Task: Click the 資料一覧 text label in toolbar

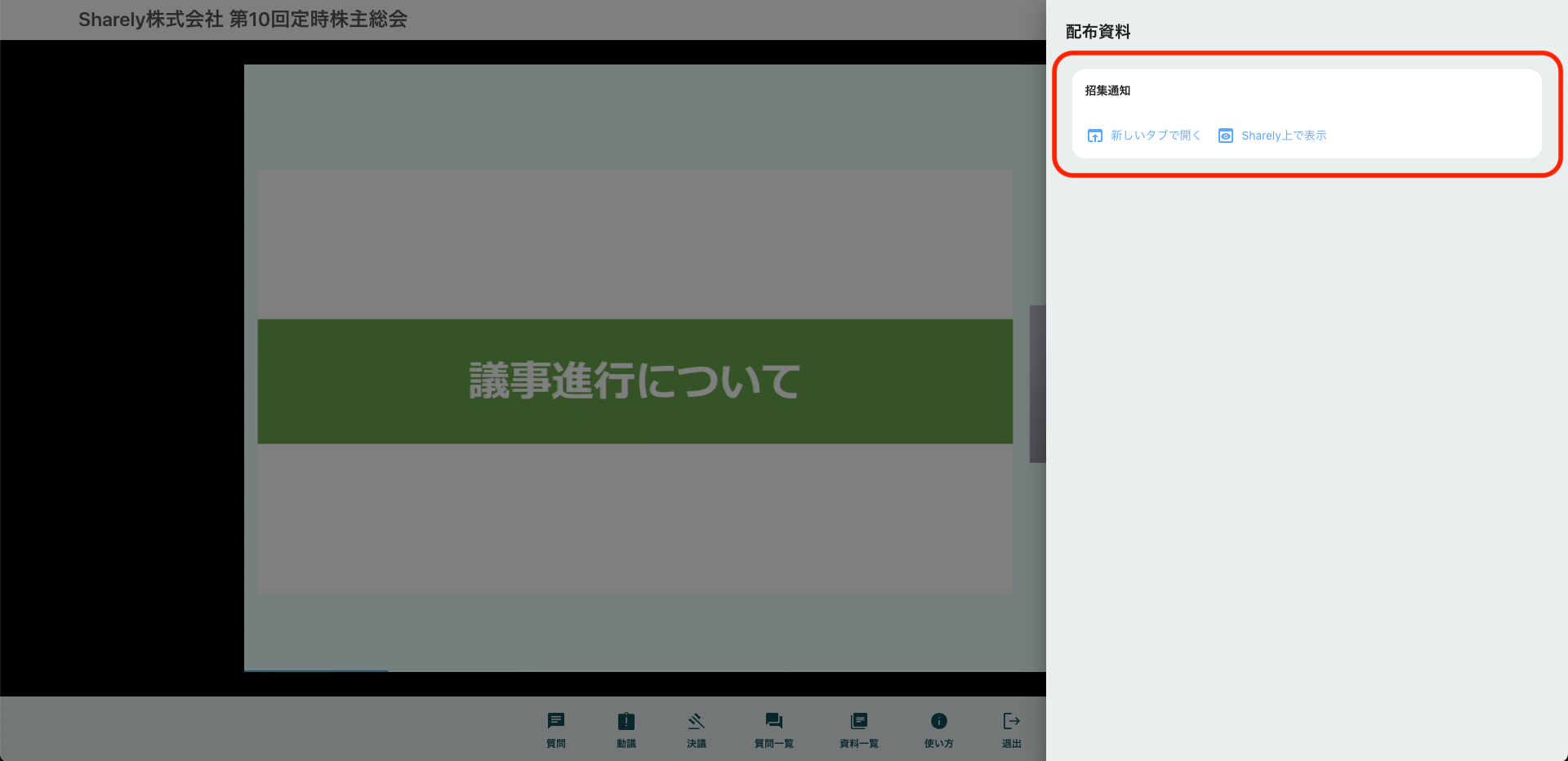Action: tap(858, 744)
